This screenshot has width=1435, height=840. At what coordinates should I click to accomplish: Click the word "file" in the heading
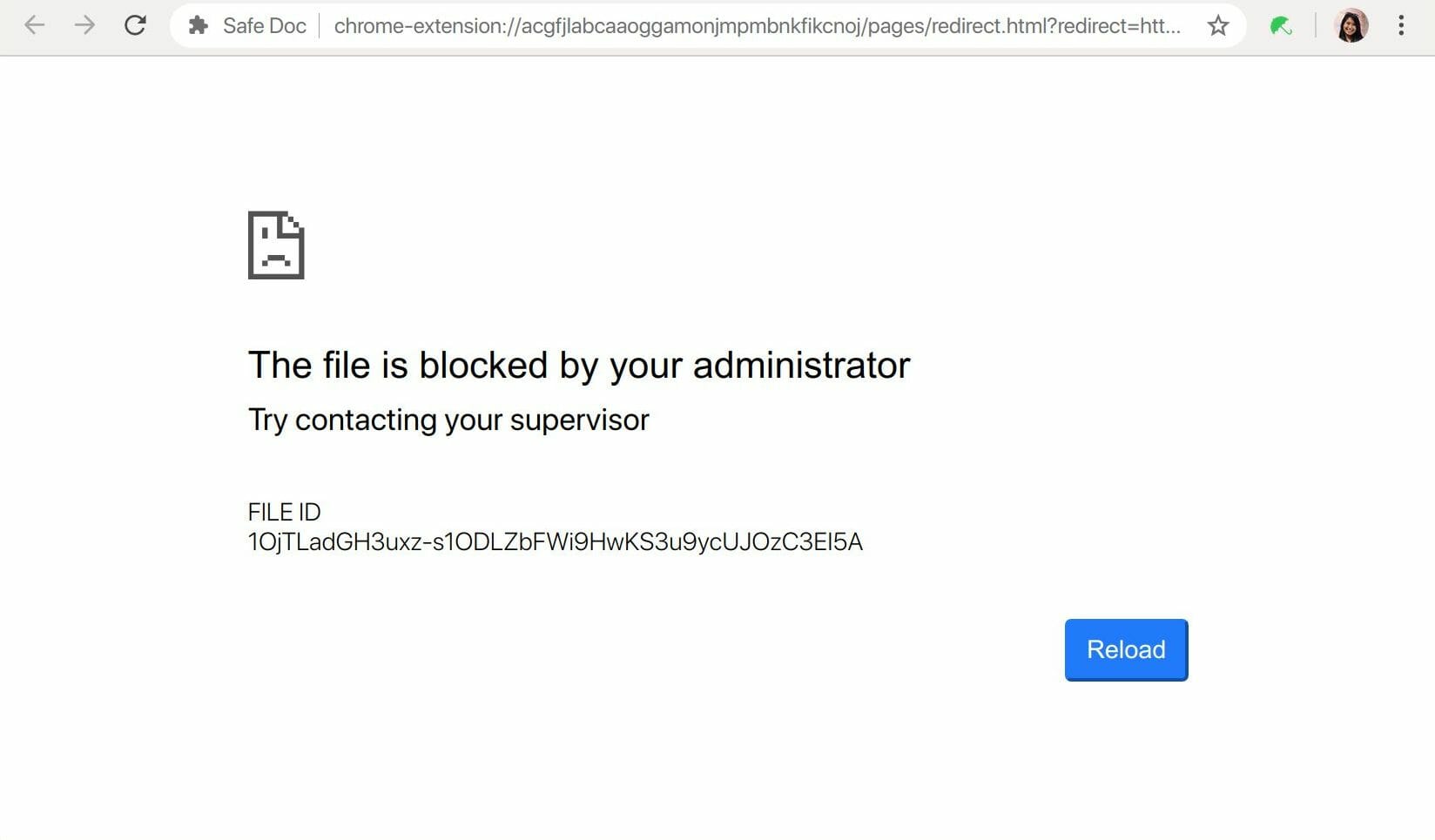(346, 365)
